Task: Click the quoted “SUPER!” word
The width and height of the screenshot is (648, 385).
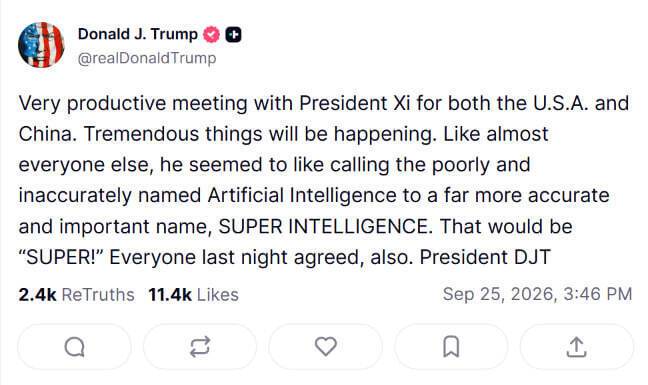Action: 60,257
